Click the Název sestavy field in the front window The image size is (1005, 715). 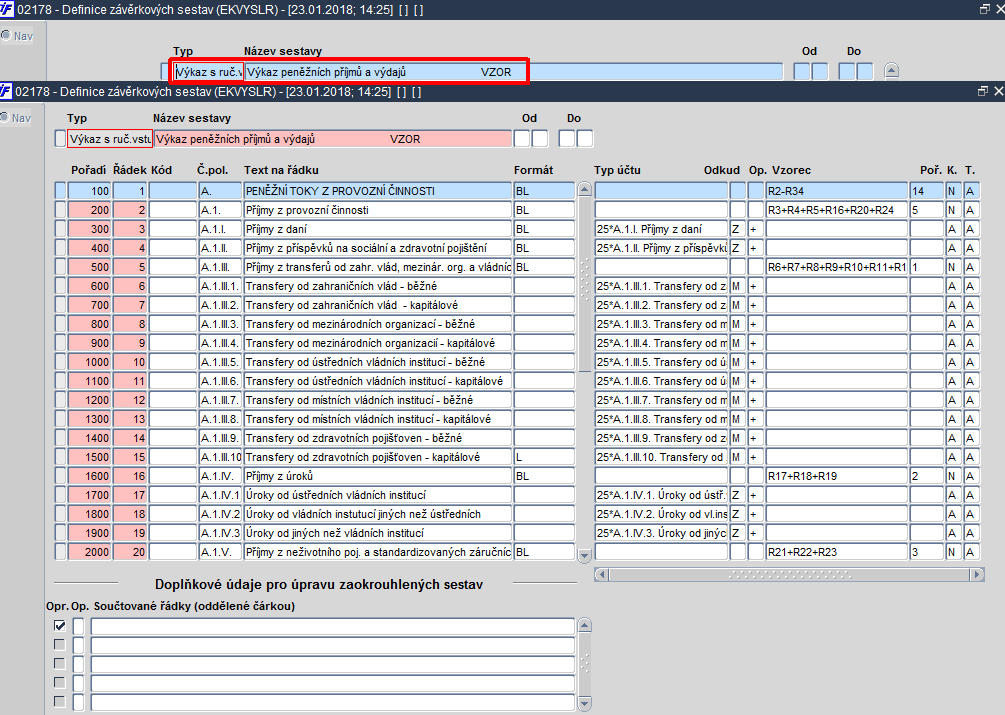(x=333, y=138)
